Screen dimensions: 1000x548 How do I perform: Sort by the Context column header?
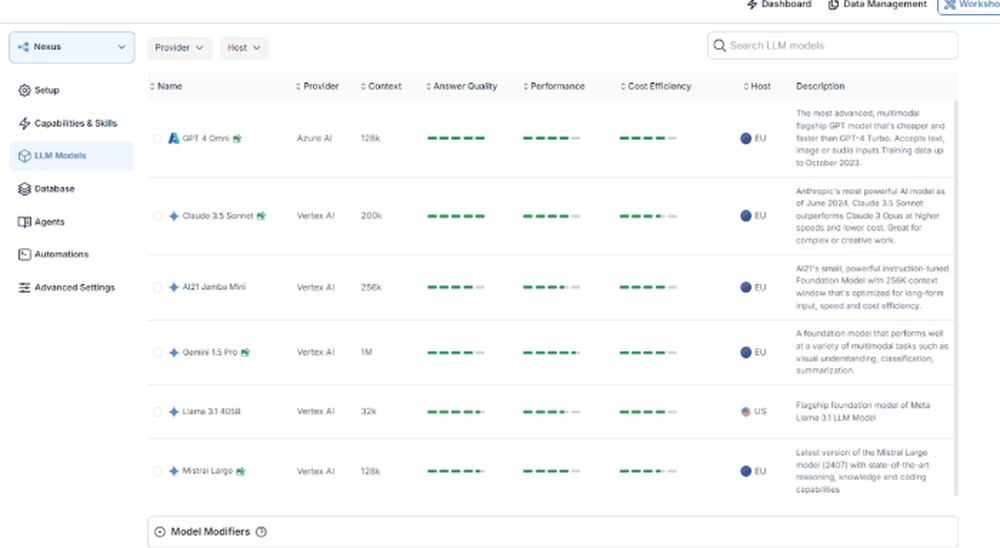point(381,86)
